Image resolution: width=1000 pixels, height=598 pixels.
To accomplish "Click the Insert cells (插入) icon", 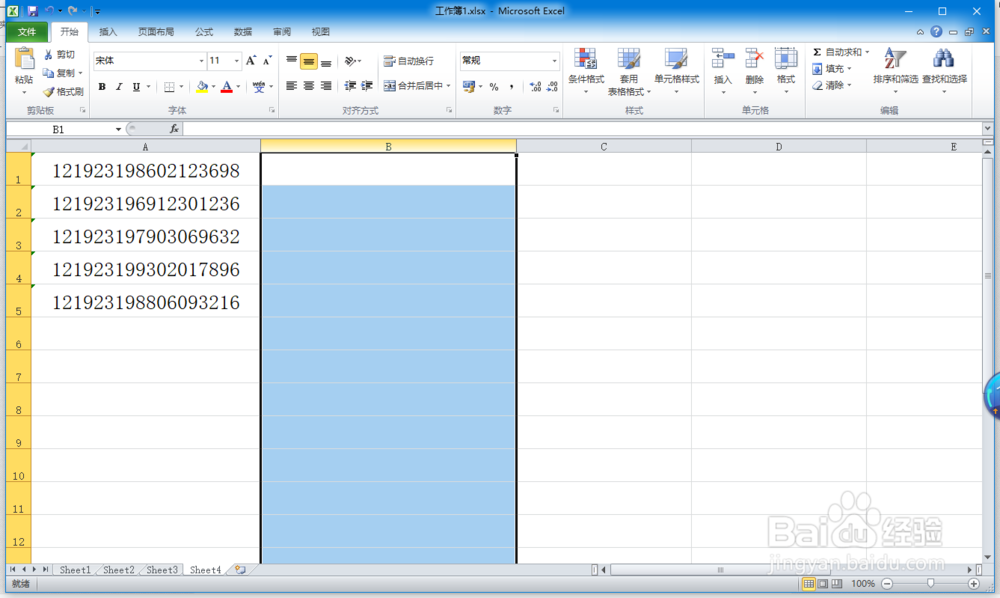I will point(723,59).
